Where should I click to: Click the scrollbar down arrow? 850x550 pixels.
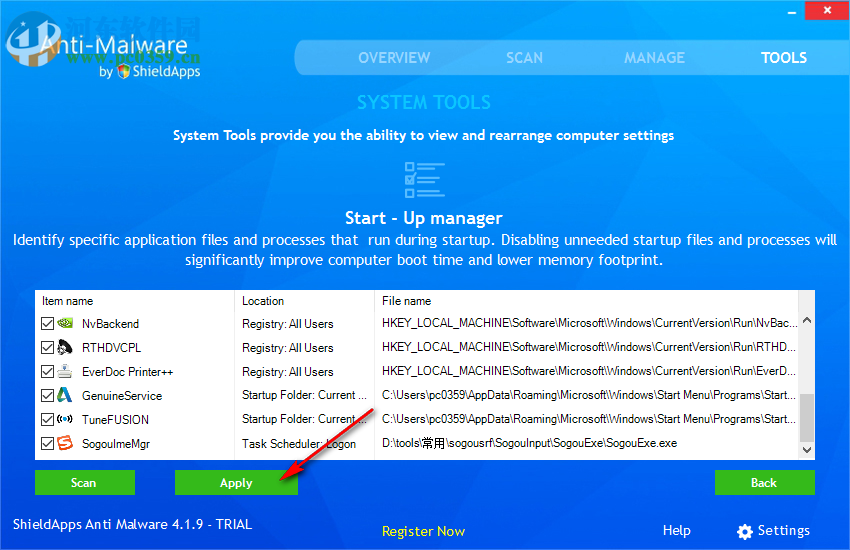807,450
